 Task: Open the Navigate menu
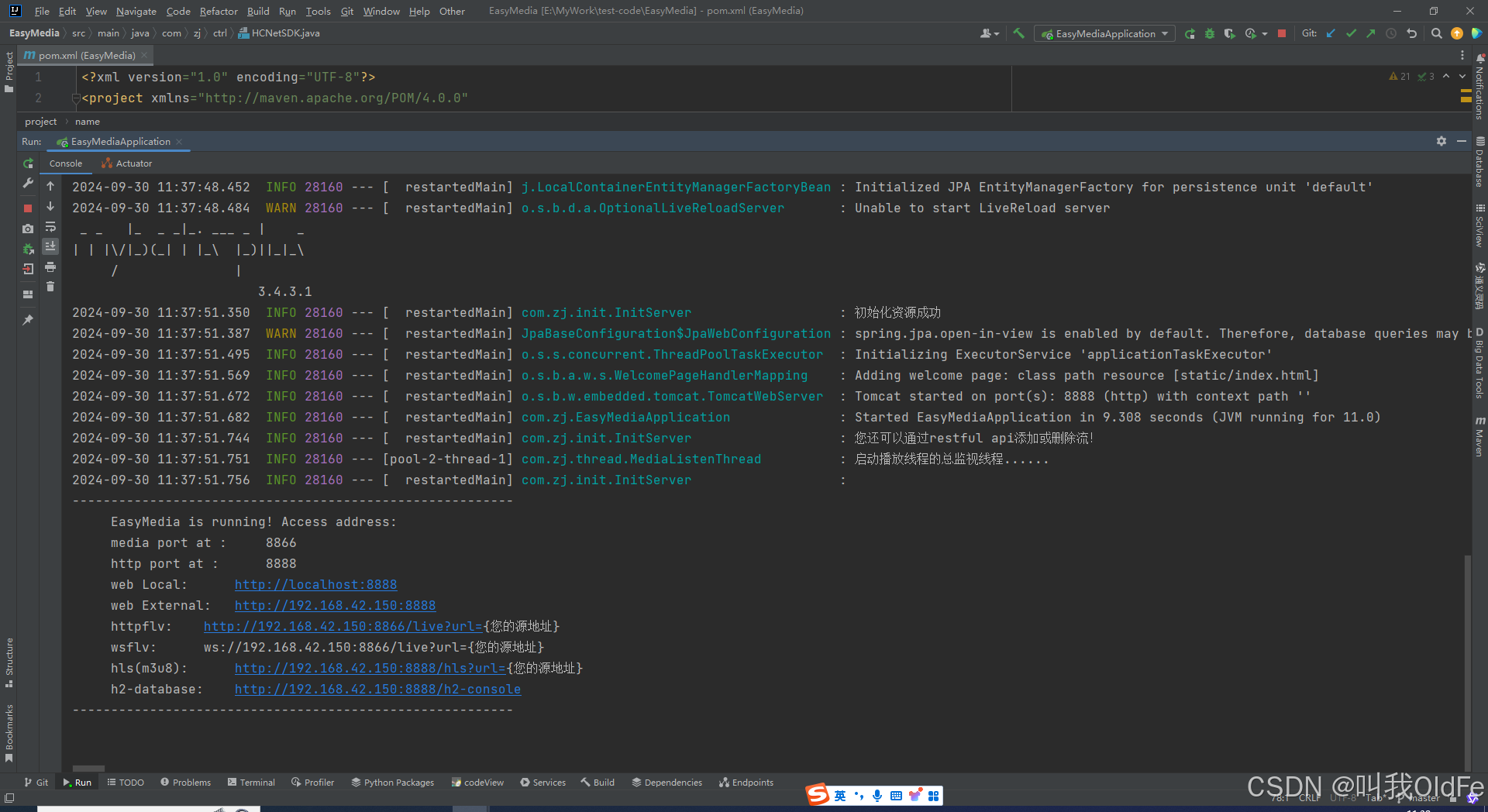click(136, 11)
